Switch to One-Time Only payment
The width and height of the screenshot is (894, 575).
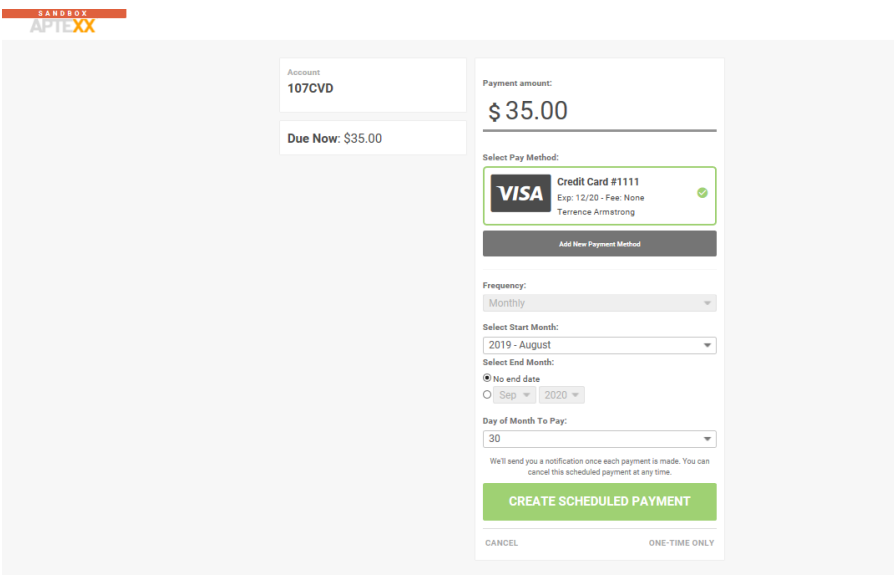(681, 543)
